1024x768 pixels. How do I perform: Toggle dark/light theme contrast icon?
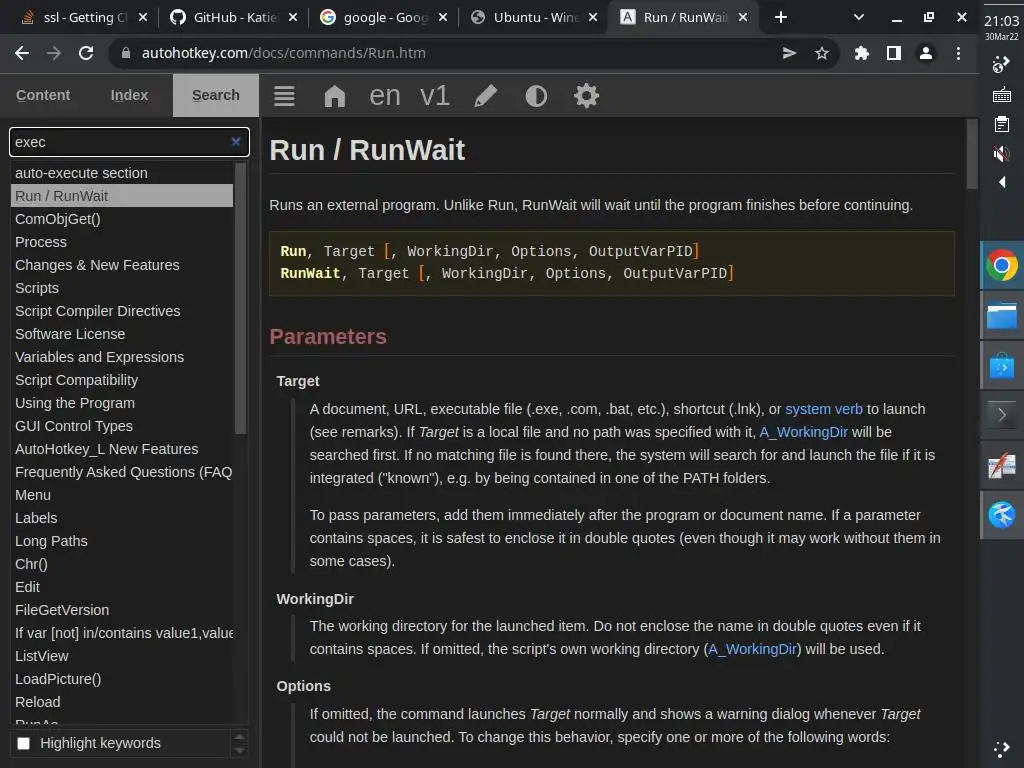536,96
